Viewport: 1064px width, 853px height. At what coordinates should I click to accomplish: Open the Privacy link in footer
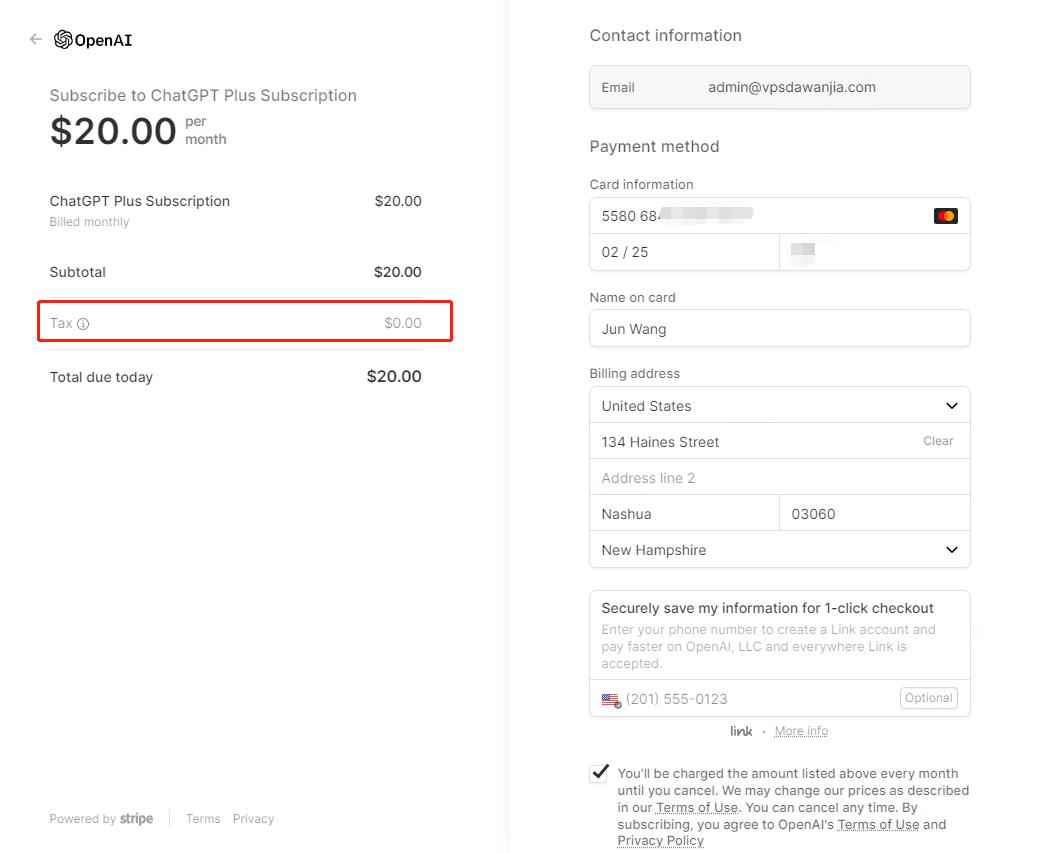click(253, 818)
